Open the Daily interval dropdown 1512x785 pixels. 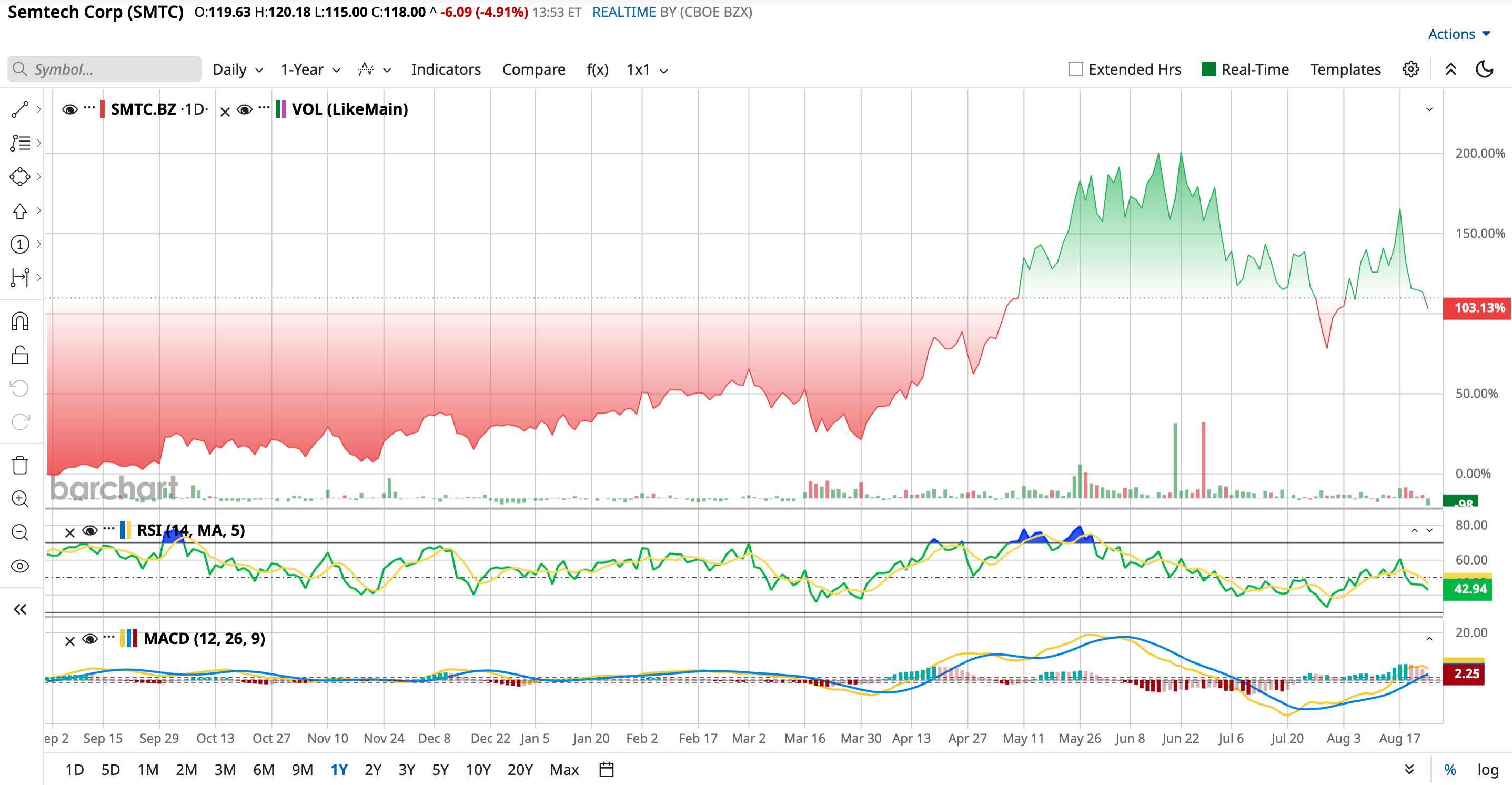[x=238, y=70]
